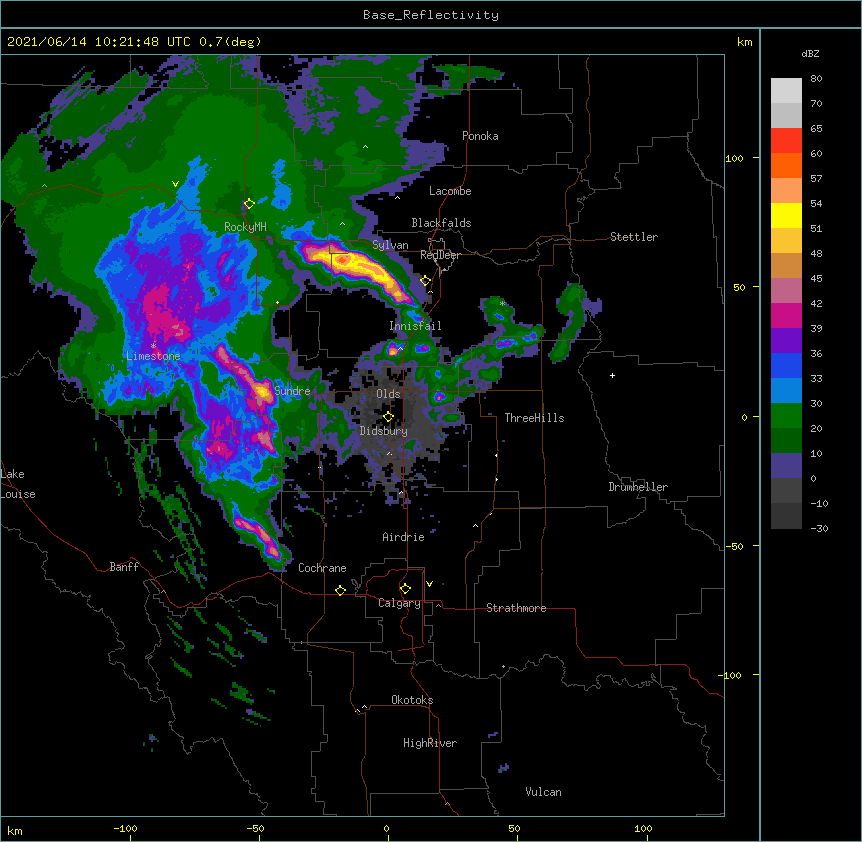
Task: Click the yellow V marker northwest of RockyMH
Action: point(175,184)
